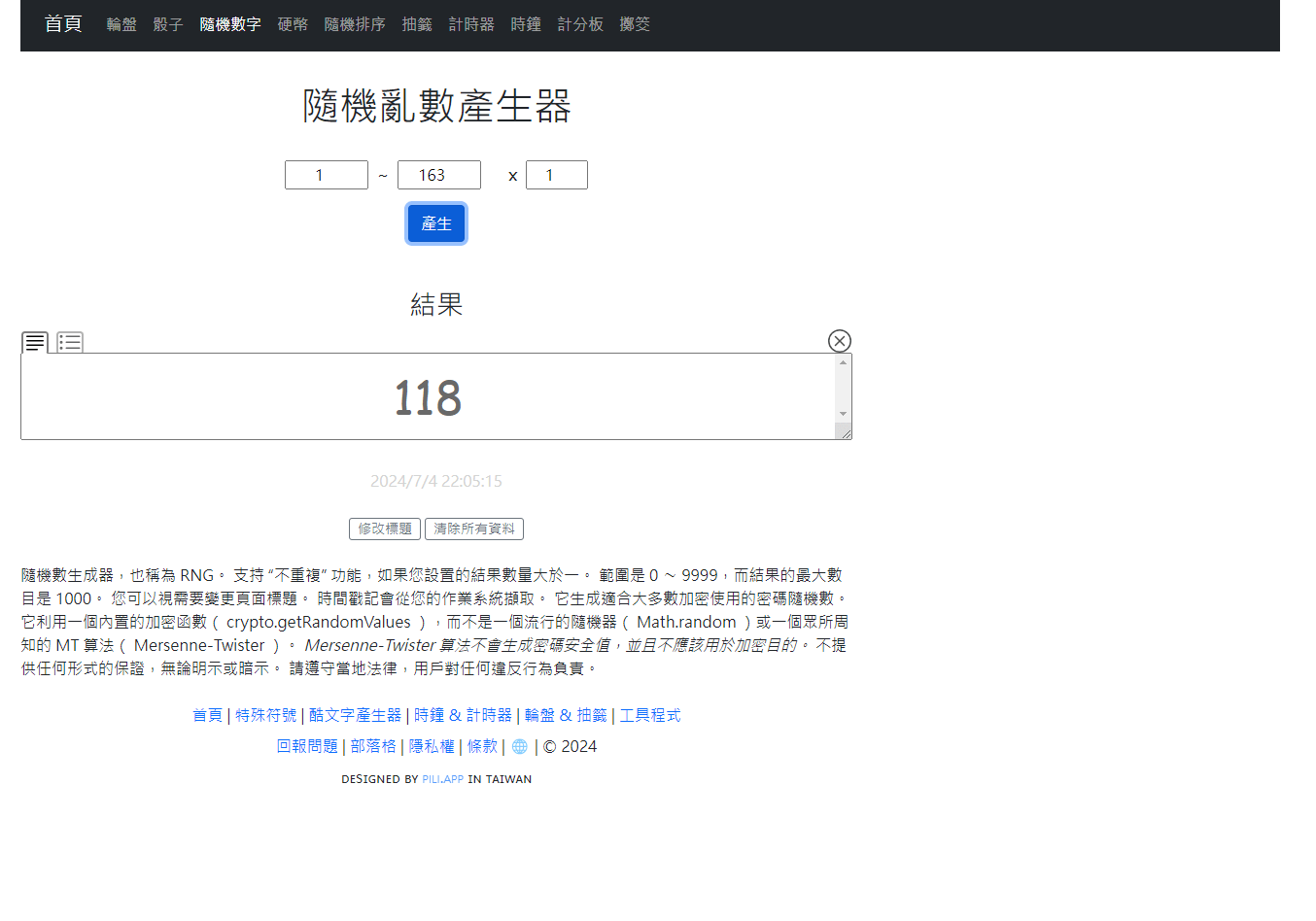The width and height of the screenshot is (1316, 921).
Task: Click the result box scrollbar down arrow
Action: pos(843,414)
